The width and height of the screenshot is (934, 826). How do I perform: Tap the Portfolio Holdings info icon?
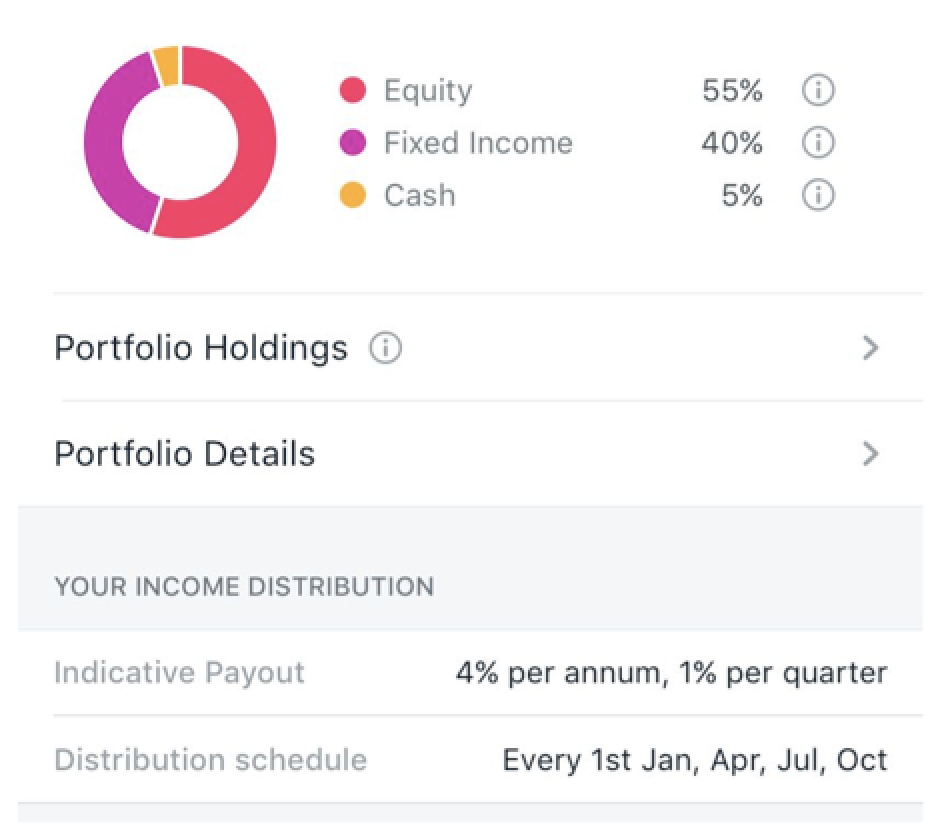pyautogui.click(x=385, y=348)
